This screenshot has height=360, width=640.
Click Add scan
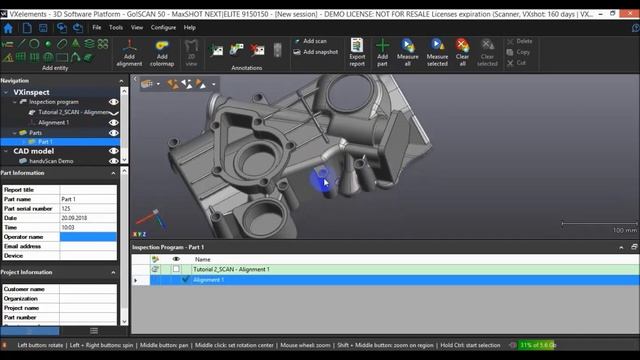(311, 41)
